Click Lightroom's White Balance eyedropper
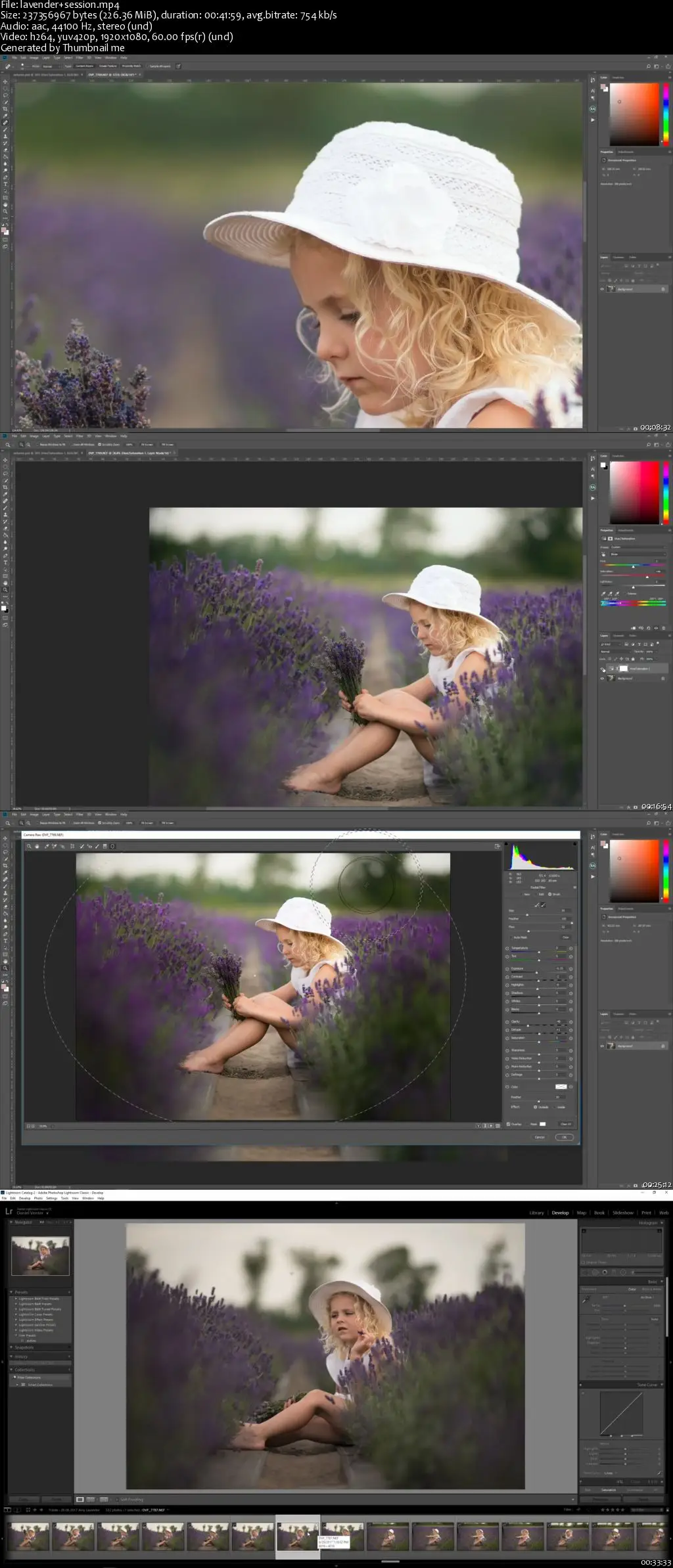This screenshot has width=673, height=1568. pos(585,1299)
